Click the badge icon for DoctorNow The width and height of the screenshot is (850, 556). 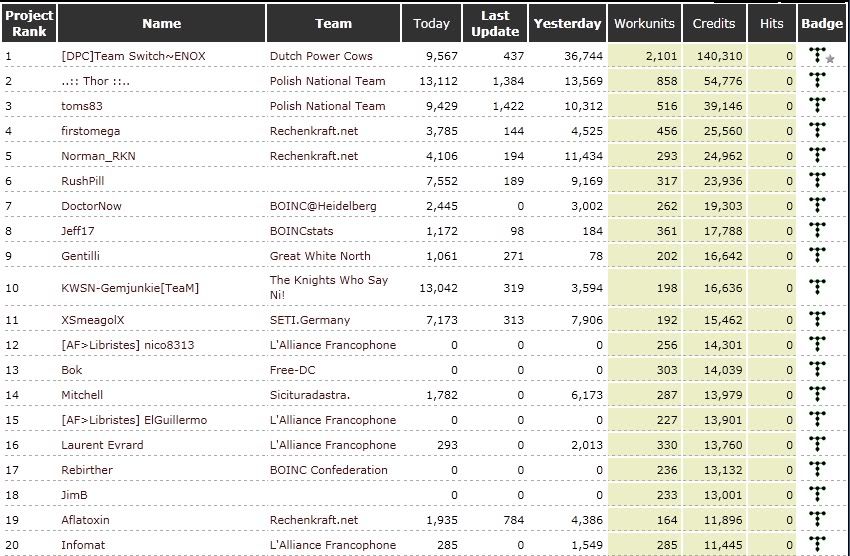[x=819, y=206]
